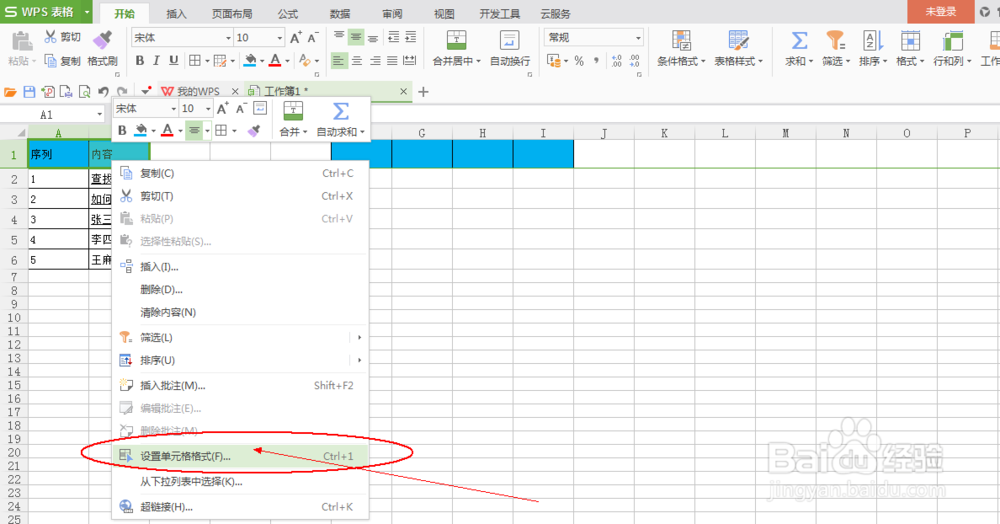Click the Wrap Text (自动换行) icon
This screenshot has width=1000, height=524.
pyautogui.click(x=510, y=41)
